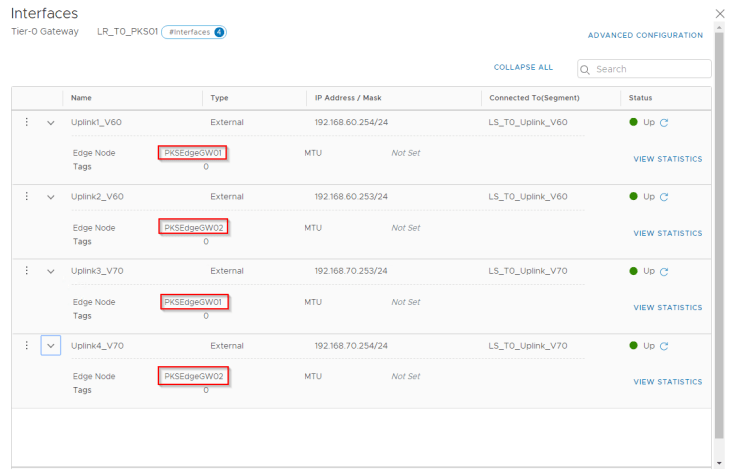Image resolution: width=730 pixels, height=473 pixels.
Task: Collapse the Uplink3_V70 row chevron
Action: (51, 271)
